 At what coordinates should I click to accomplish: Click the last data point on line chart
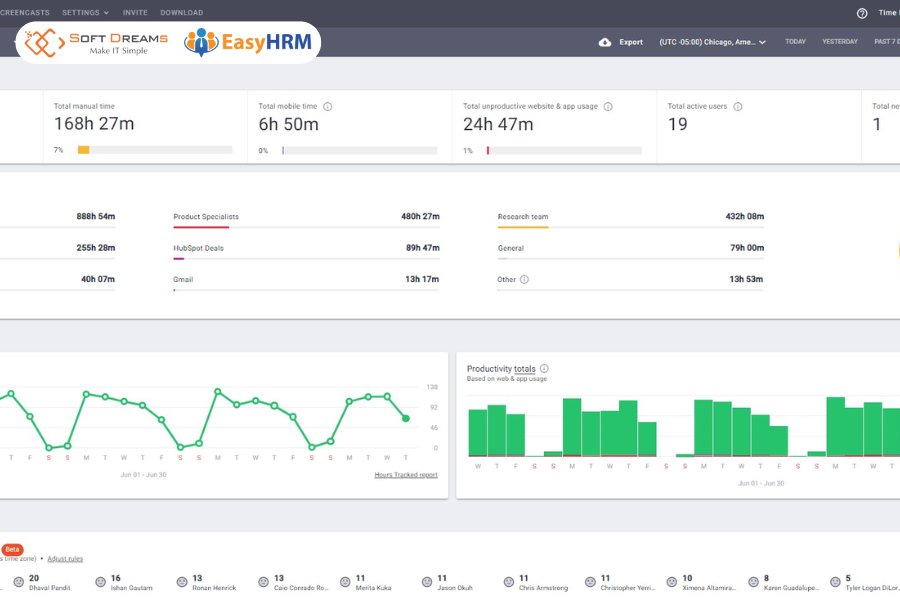click(405, 418)
